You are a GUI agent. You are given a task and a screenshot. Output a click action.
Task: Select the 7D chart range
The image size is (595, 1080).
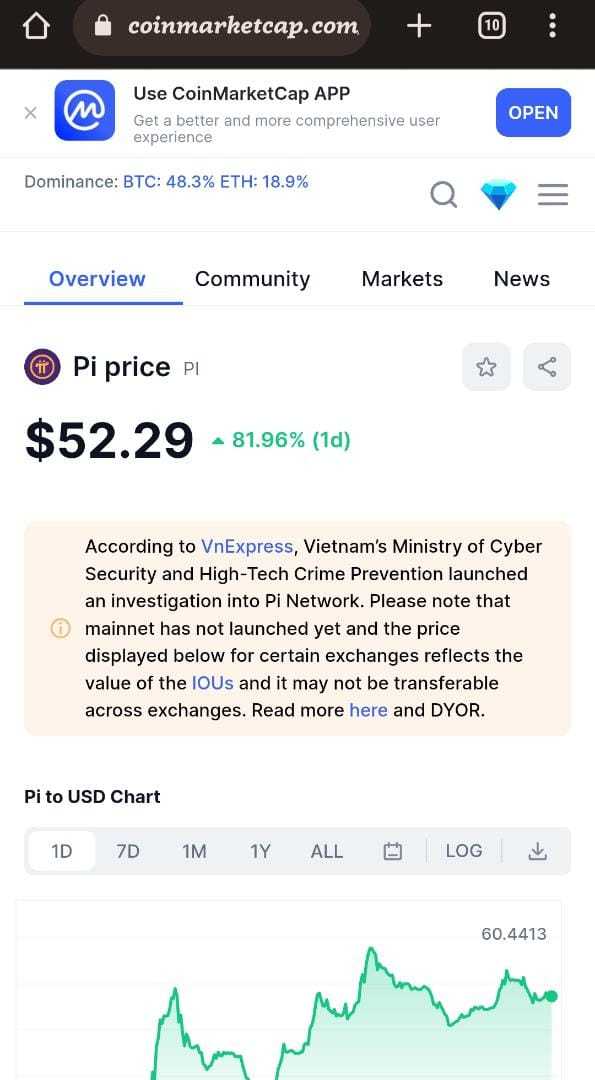127,851
